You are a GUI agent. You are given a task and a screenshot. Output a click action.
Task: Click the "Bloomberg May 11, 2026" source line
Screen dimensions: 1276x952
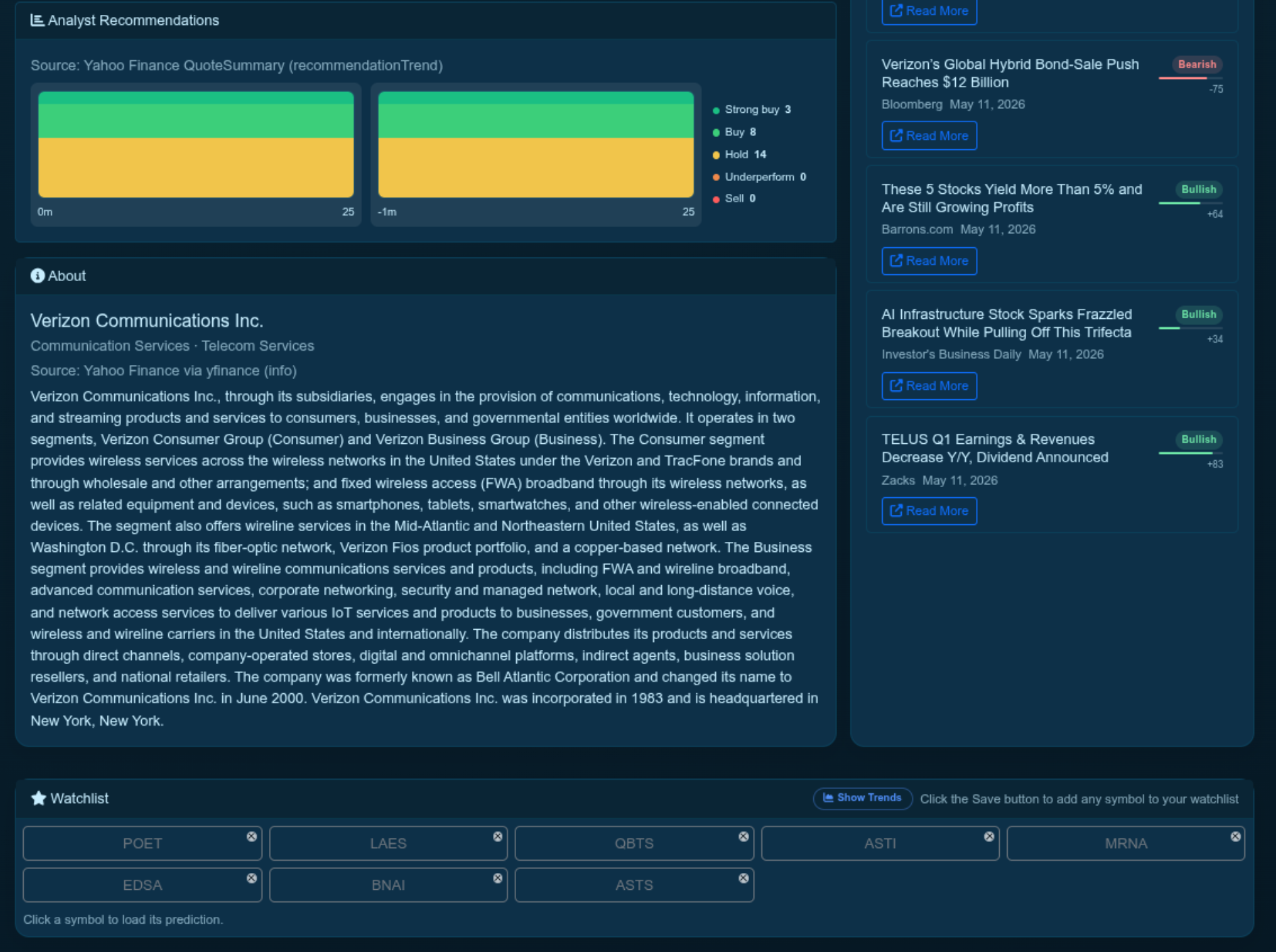click(953, 104)
